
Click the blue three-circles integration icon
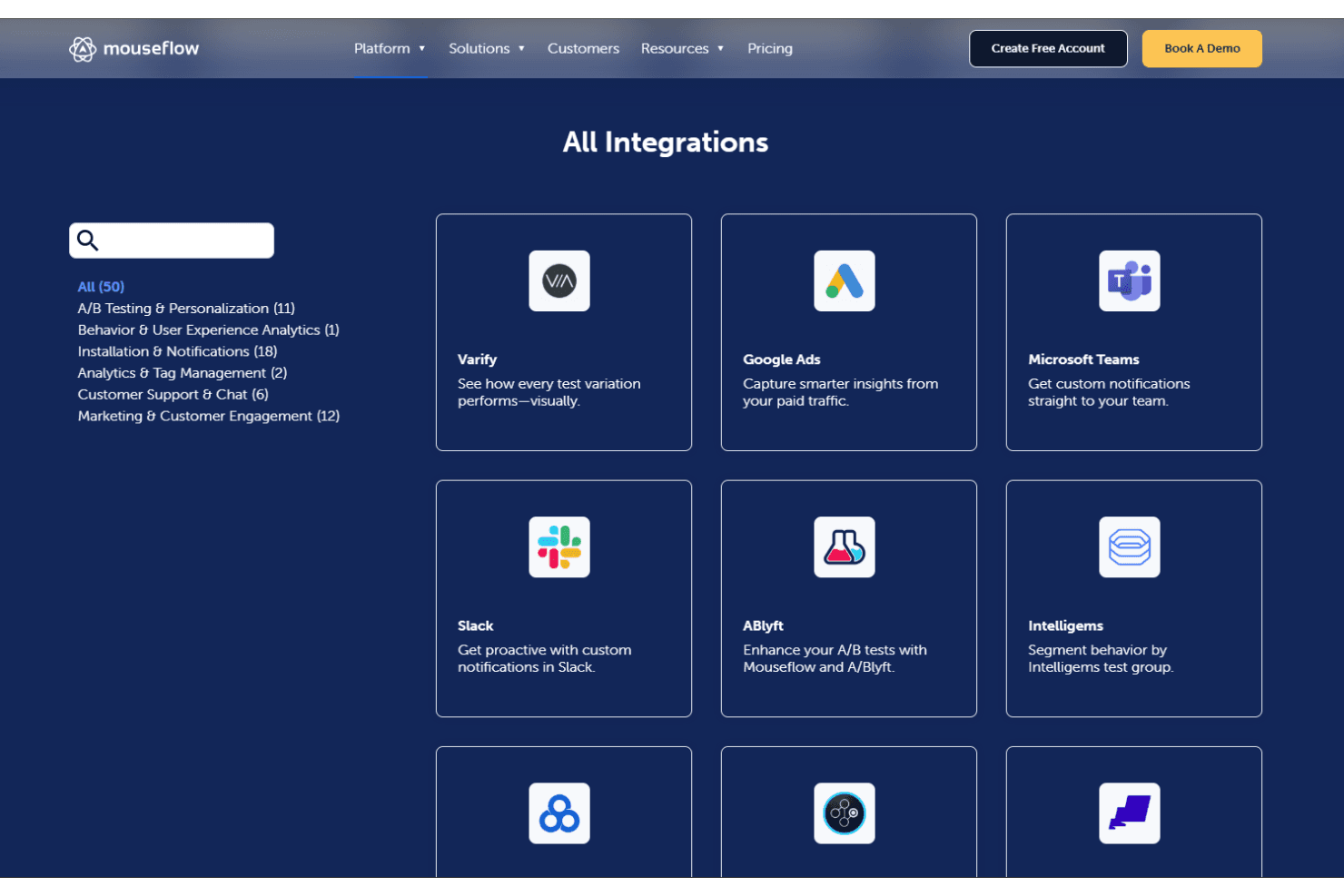[x=559, y=813]
